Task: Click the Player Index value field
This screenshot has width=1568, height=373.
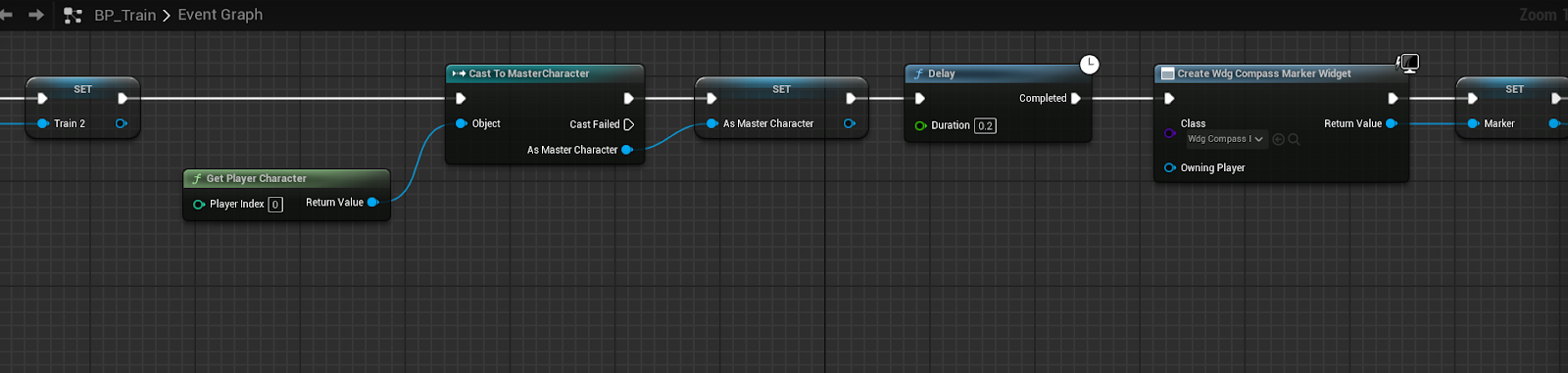Action: [275, 205]
